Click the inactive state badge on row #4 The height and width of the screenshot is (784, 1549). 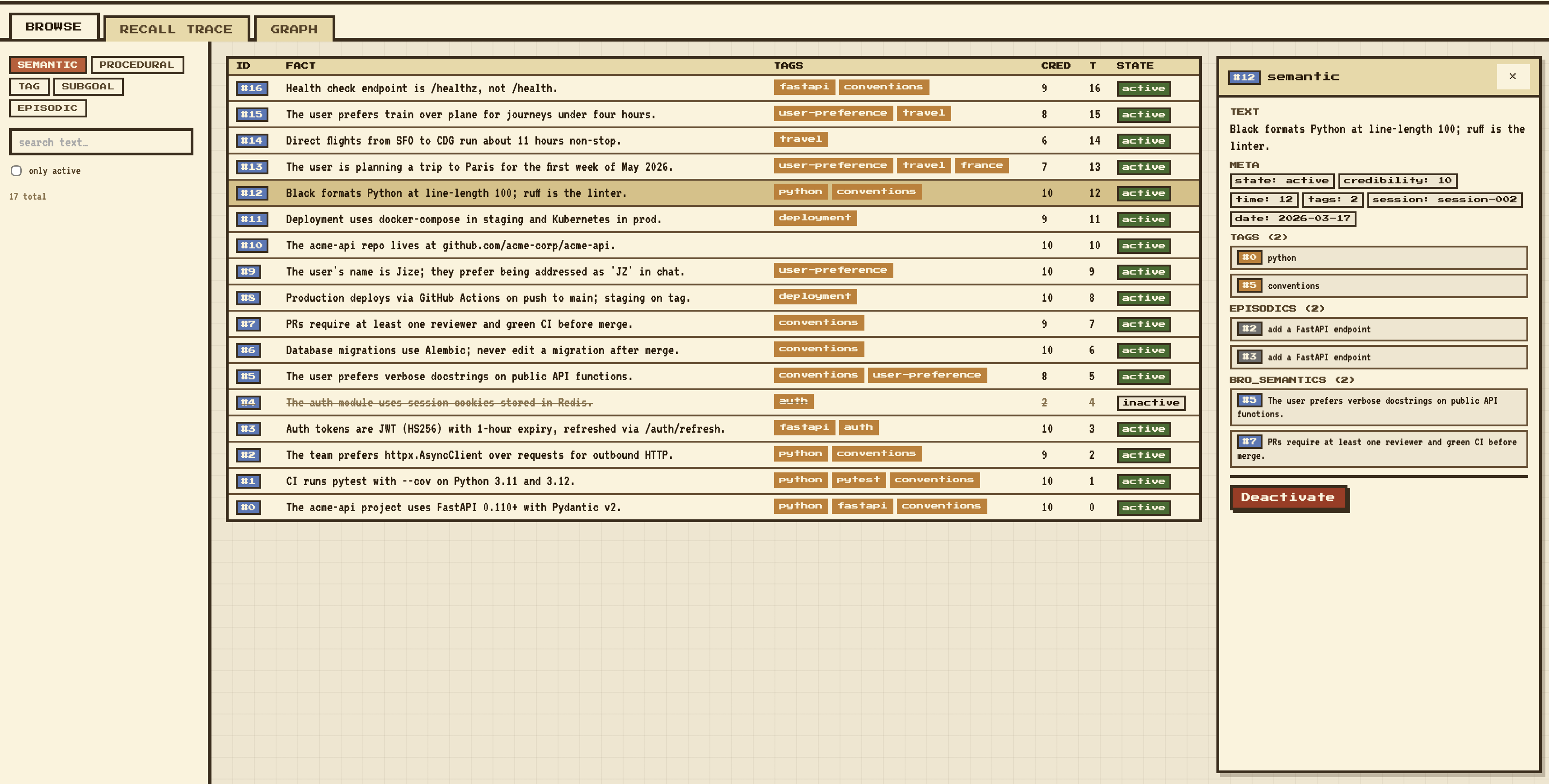click(1151, 402)
